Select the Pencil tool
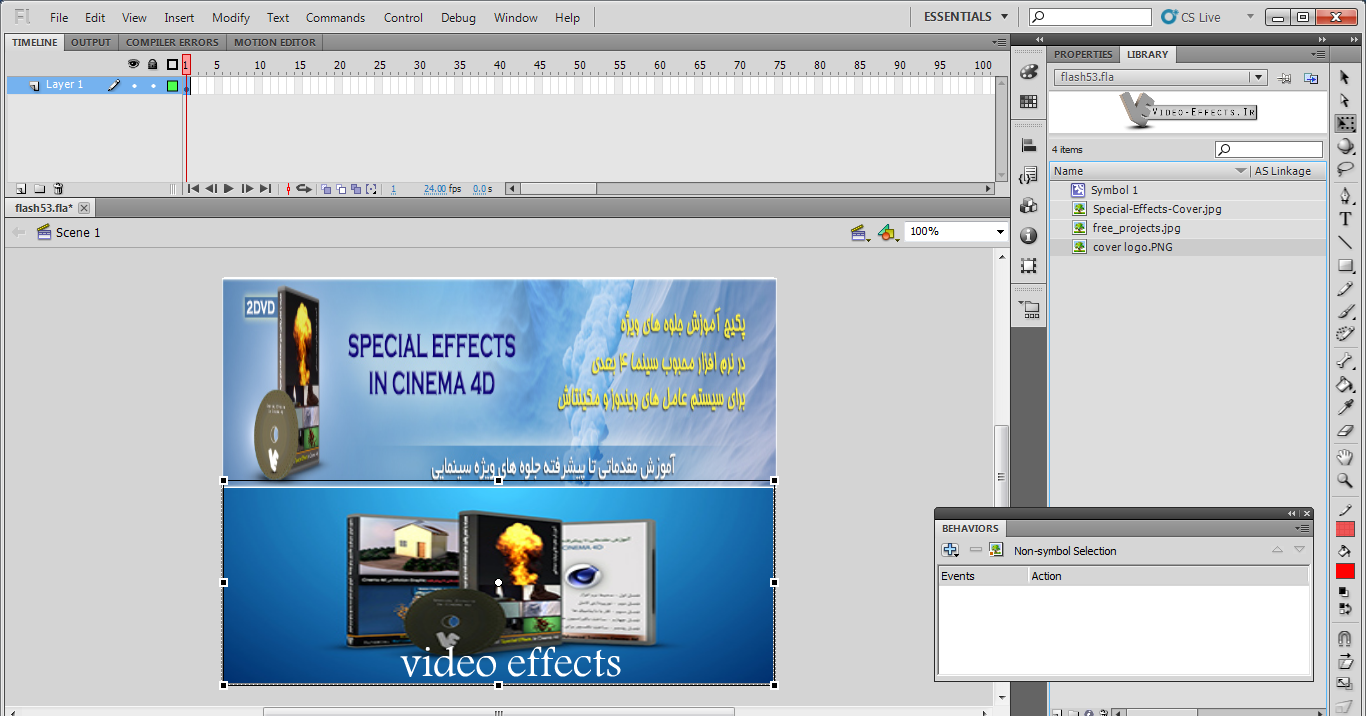 click(x=1345, y=289)
